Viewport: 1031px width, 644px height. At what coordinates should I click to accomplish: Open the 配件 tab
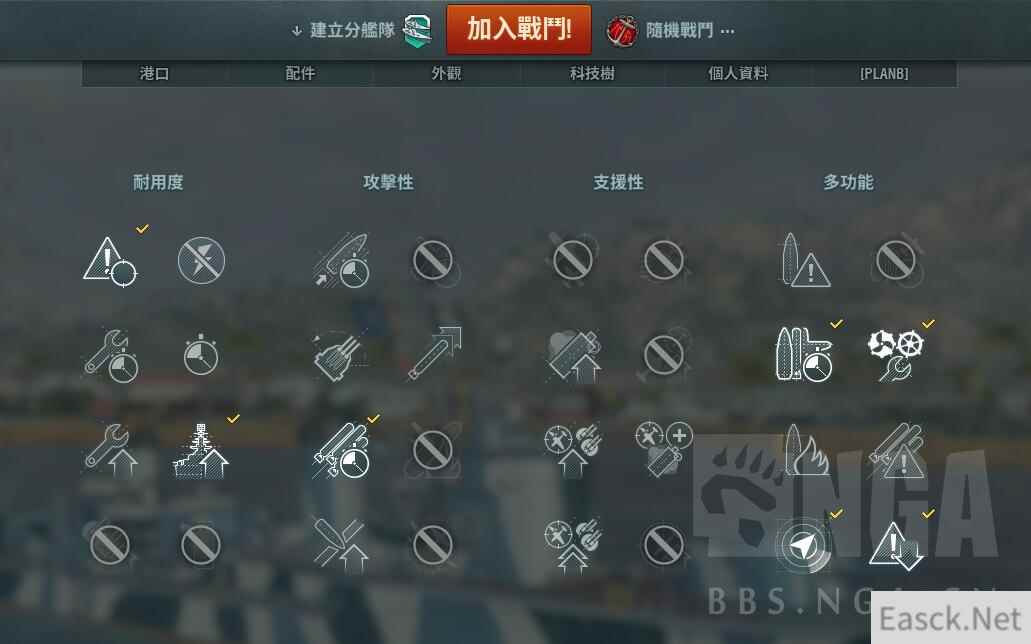point(300,74)
